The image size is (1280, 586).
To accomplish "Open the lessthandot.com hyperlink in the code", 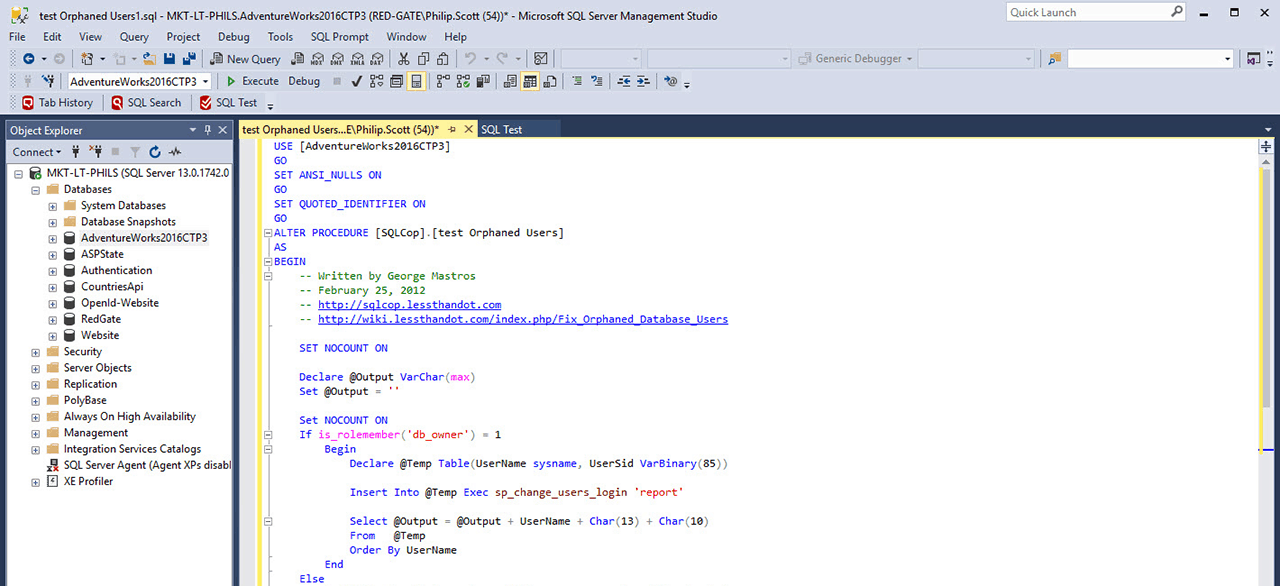I will pos(410,304).
